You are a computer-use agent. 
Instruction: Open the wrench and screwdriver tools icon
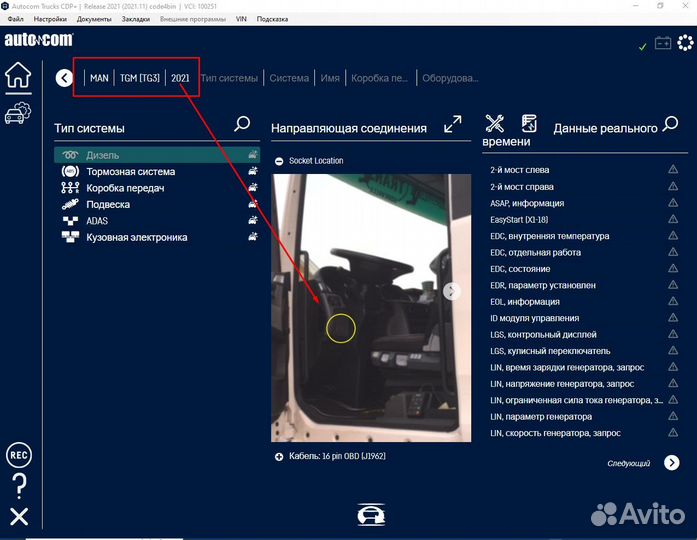494,124
